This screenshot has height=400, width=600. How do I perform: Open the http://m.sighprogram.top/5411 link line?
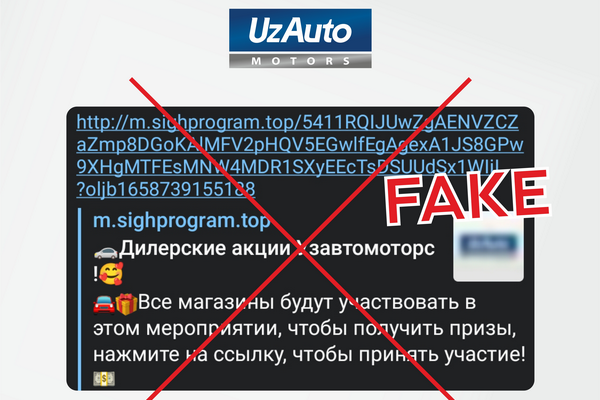(x=297, y=122)
